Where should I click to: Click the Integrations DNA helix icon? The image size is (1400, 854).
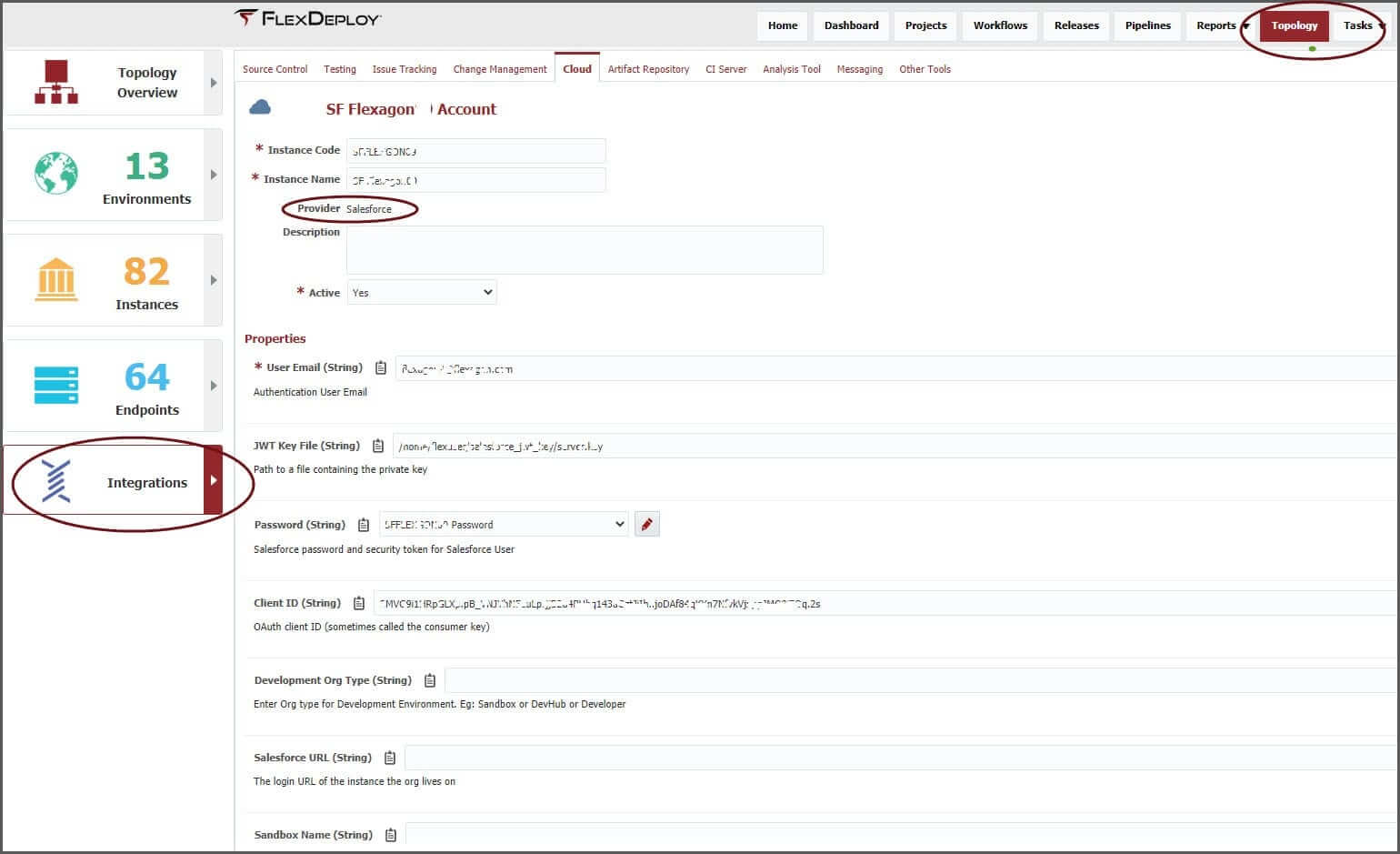point(55,481)
